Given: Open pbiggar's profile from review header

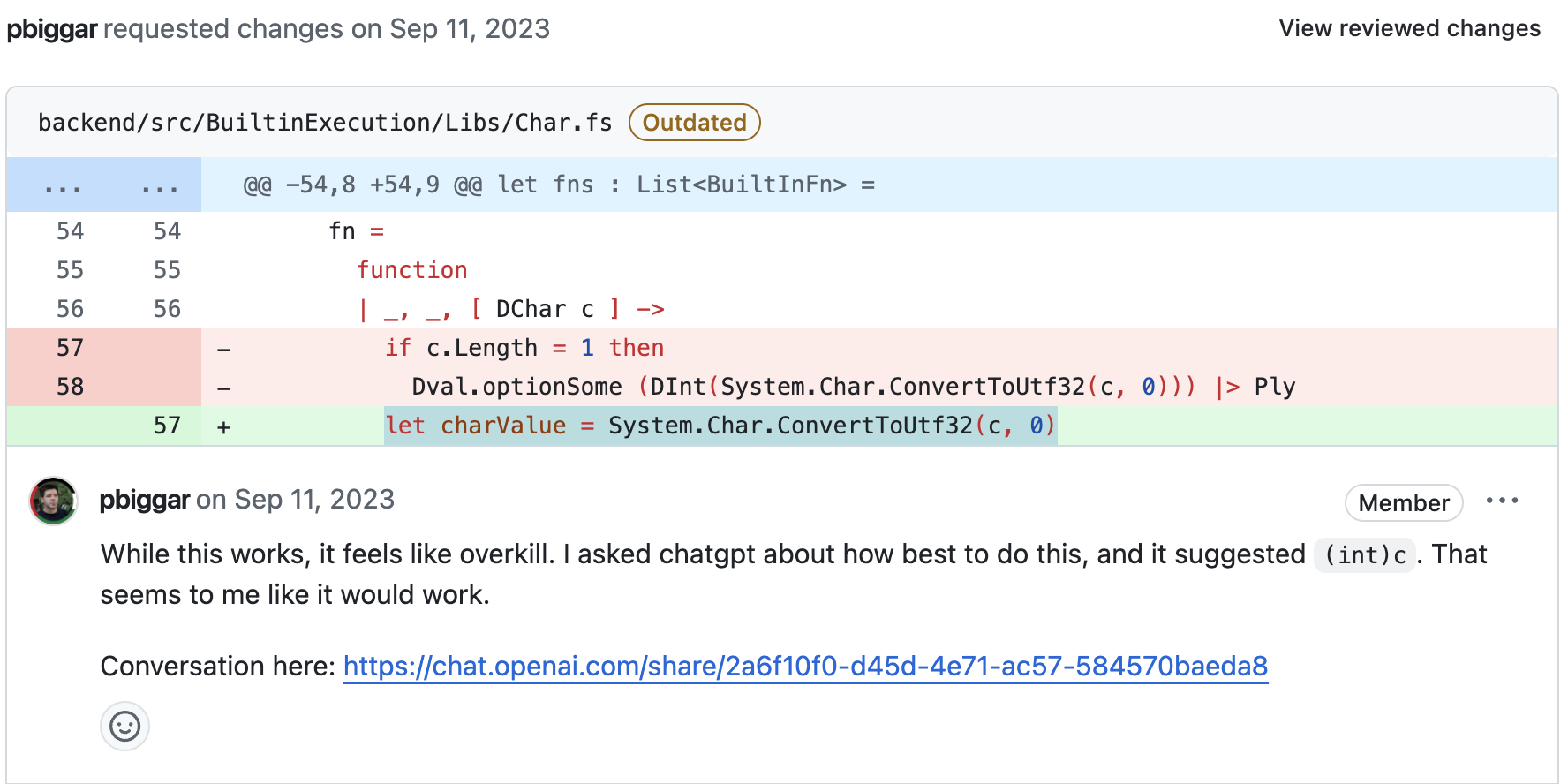Looking at the screenshot, I should click(x=52, y=29).
